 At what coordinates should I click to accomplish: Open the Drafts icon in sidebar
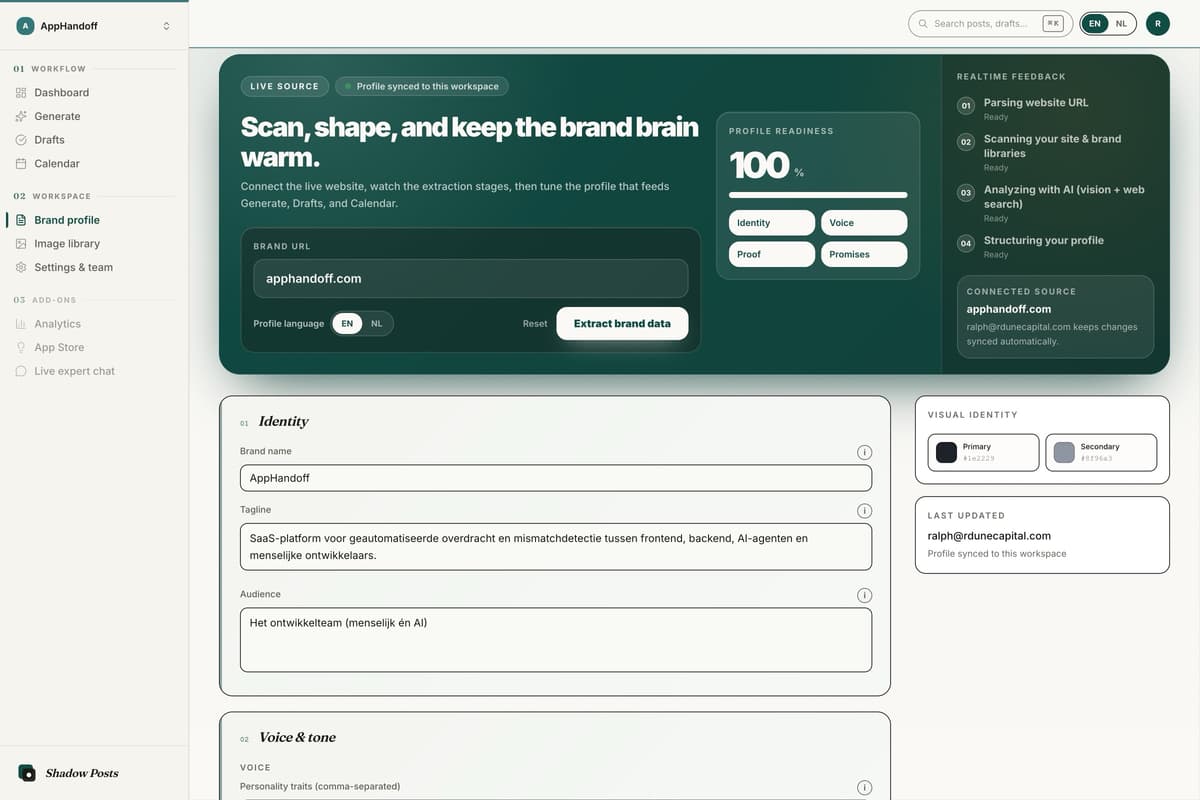pos(21,140)
